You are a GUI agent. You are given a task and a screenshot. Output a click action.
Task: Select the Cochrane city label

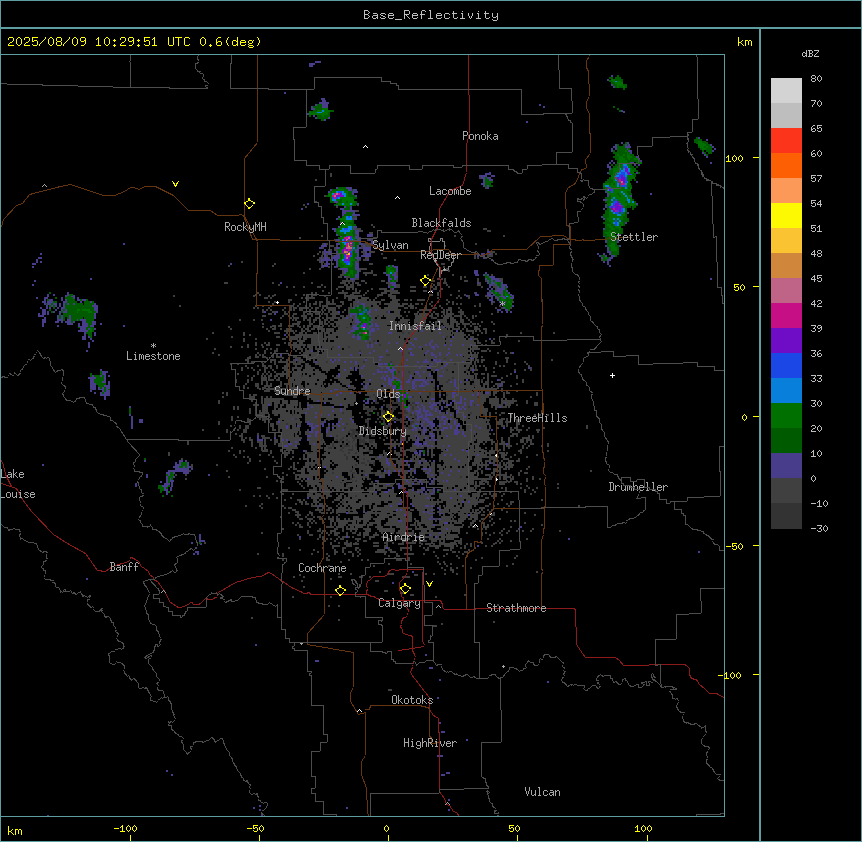(x=322, y=568)
